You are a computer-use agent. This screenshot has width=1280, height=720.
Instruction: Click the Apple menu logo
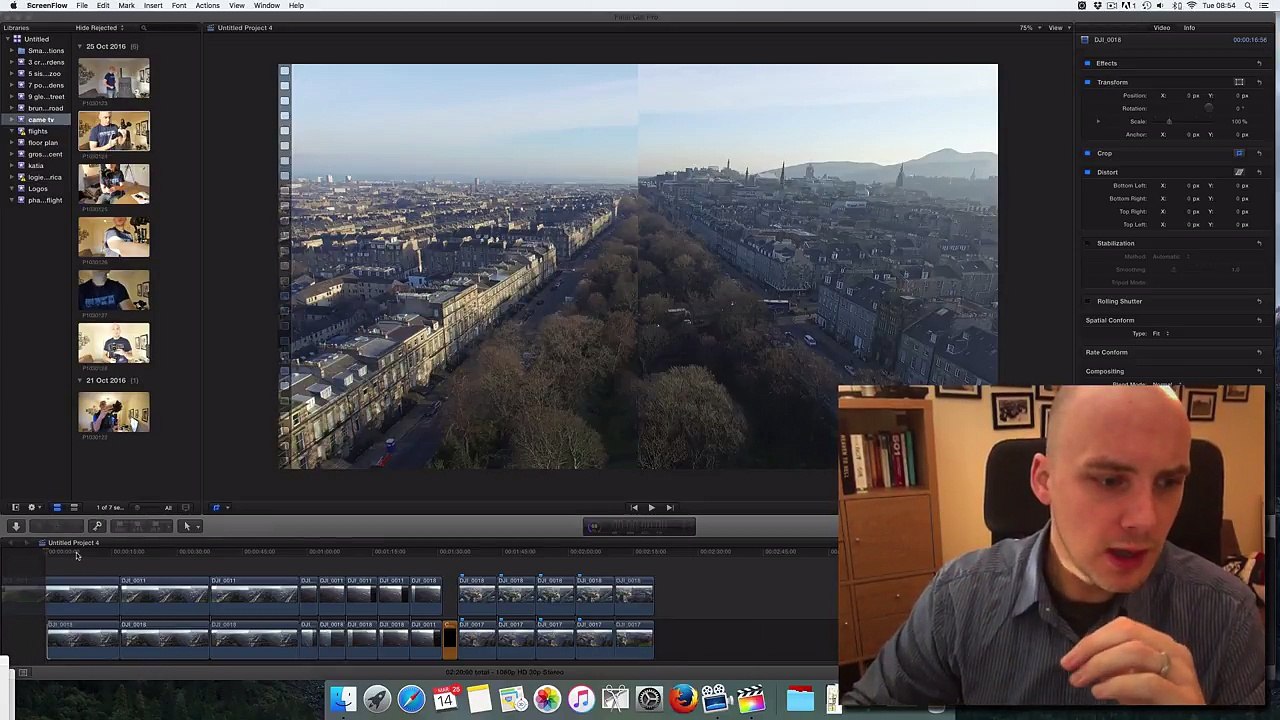point(13,5)
